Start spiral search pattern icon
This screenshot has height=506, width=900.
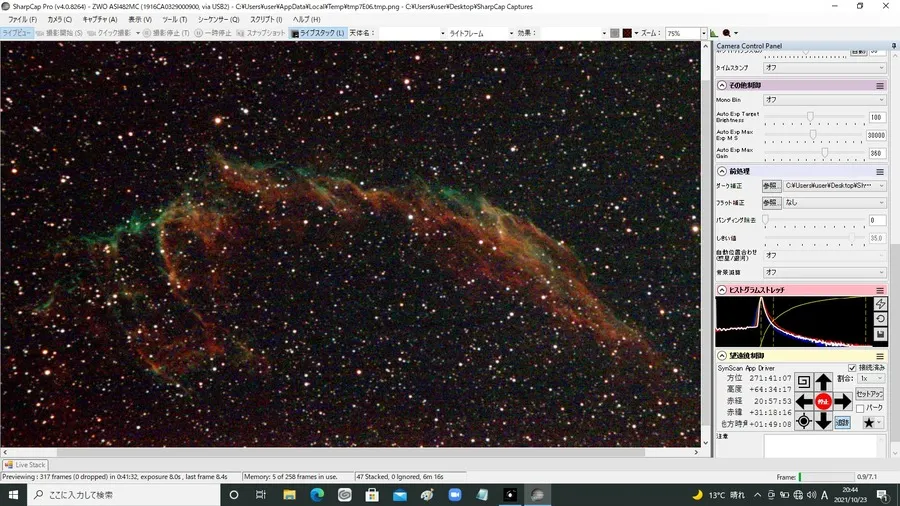tap(804, 382)
